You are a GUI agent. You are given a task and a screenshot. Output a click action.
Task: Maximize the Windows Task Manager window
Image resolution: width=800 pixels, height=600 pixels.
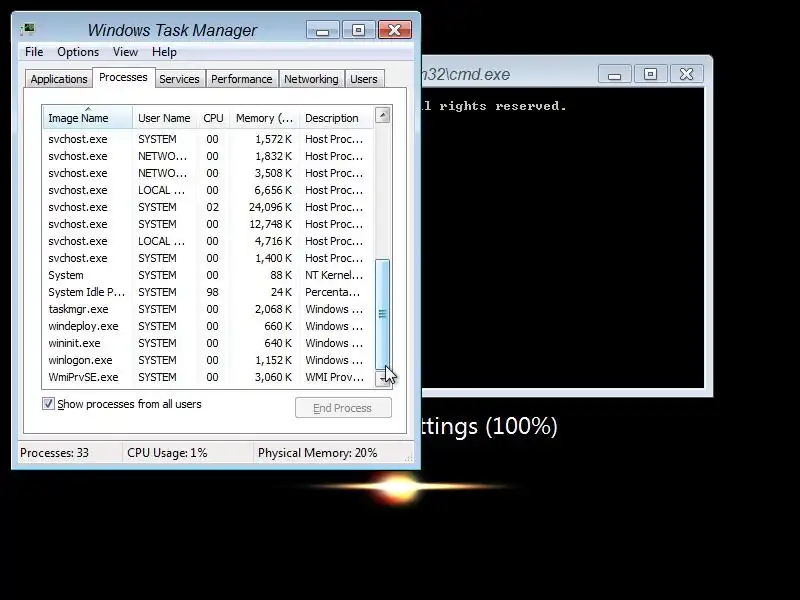pyautogui.click(x=358, y=30)
